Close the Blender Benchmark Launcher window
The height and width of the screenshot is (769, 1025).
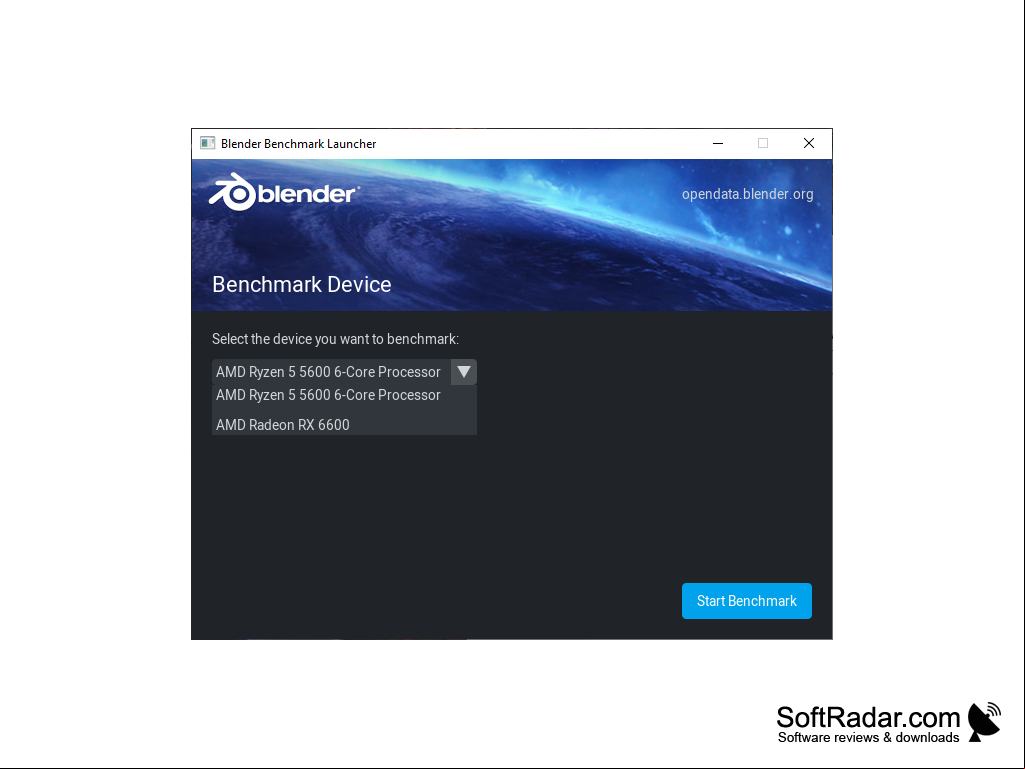[x=809, y=143]
